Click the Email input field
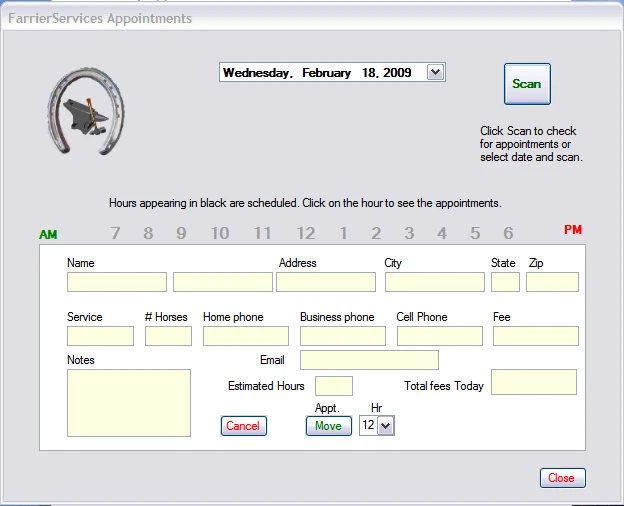This screenshot has height=506, width=624. pyautogui.click(x=369, y=360)
